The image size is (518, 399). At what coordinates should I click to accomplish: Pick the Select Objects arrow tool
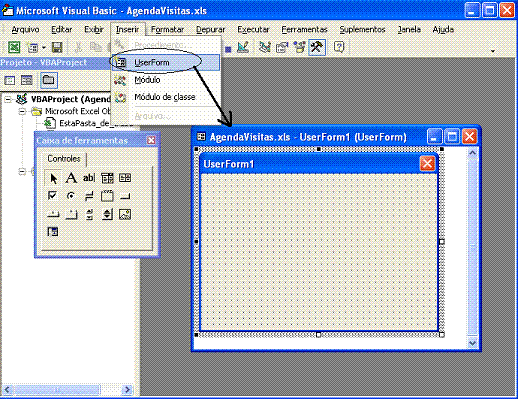[x=53, y=178]
